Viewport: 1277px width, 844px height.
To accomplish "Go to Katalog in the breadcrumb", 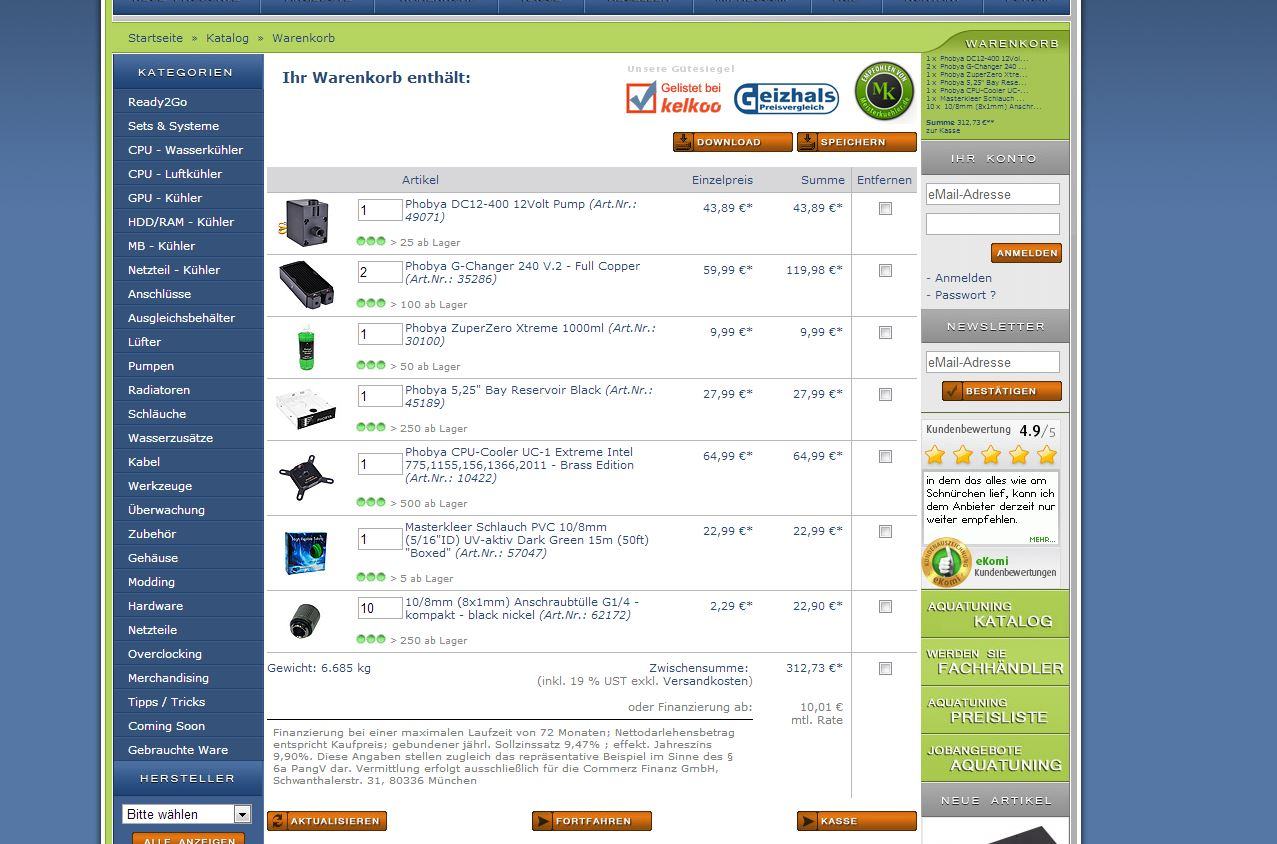I will click(x=227, y=38).
